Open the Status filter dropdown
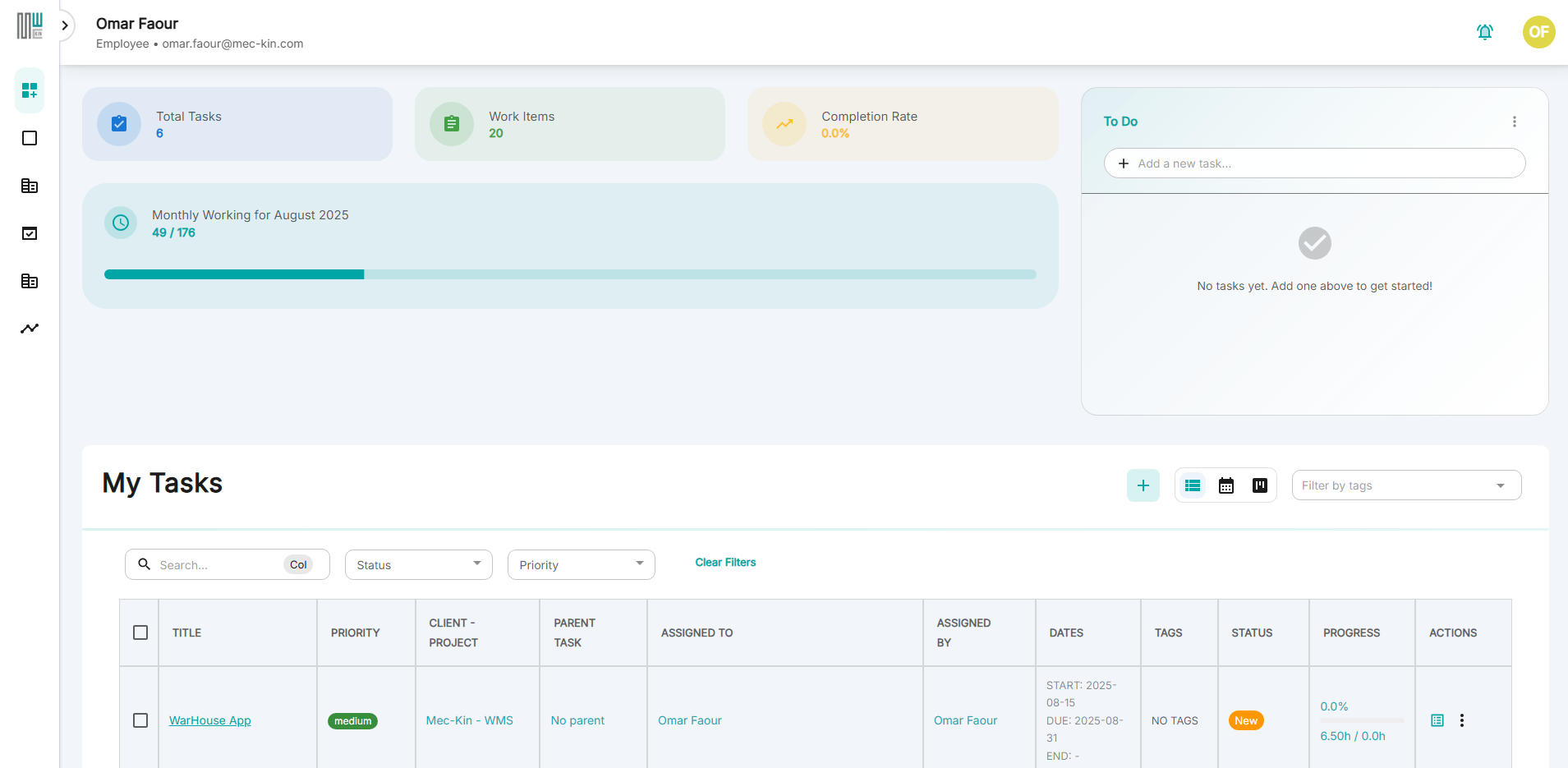 (x=418, y=565)
